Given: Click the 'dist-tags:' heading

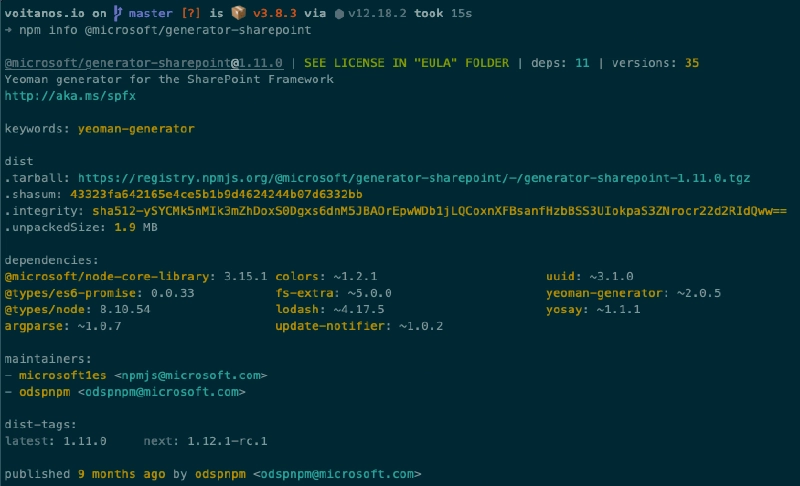Looking at the screenshot, I should (x=41, y=424).
